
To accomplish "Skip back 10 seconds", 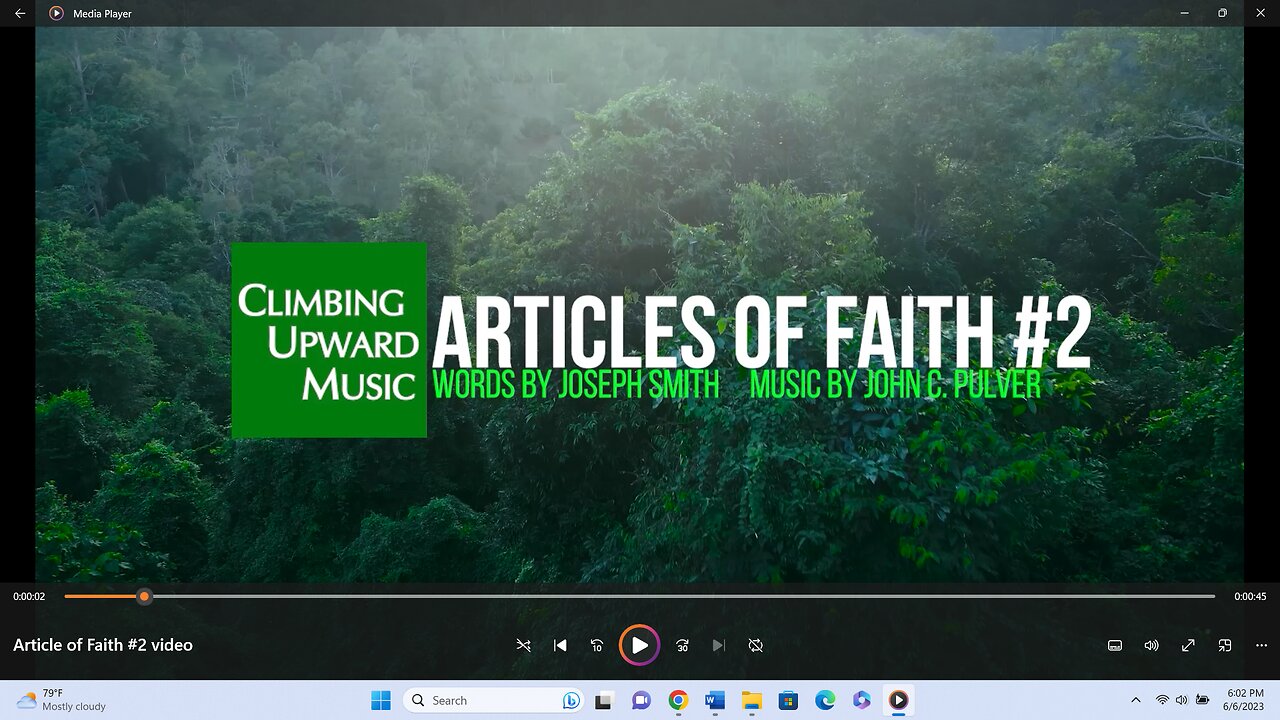I will [x=597, y=646].
